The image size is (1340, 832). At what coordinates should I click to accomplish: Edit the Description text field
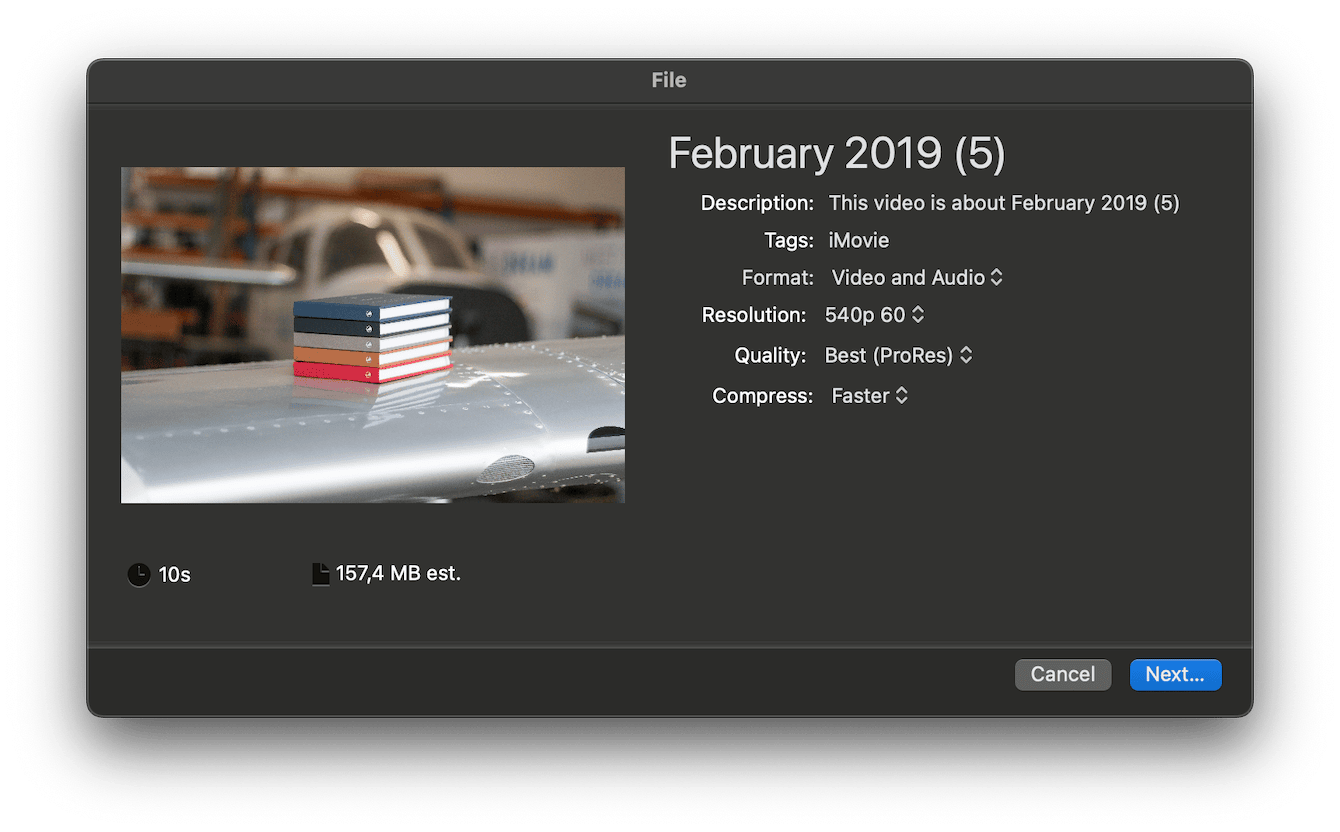coord(1004,203)
